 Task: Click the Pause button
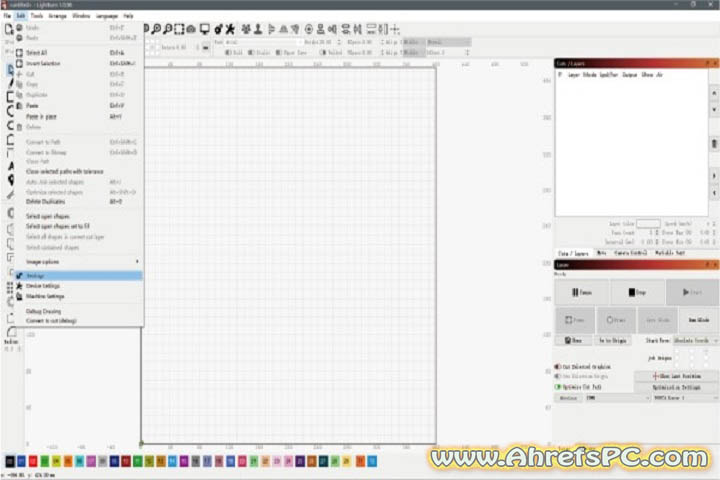coord(582,292)
